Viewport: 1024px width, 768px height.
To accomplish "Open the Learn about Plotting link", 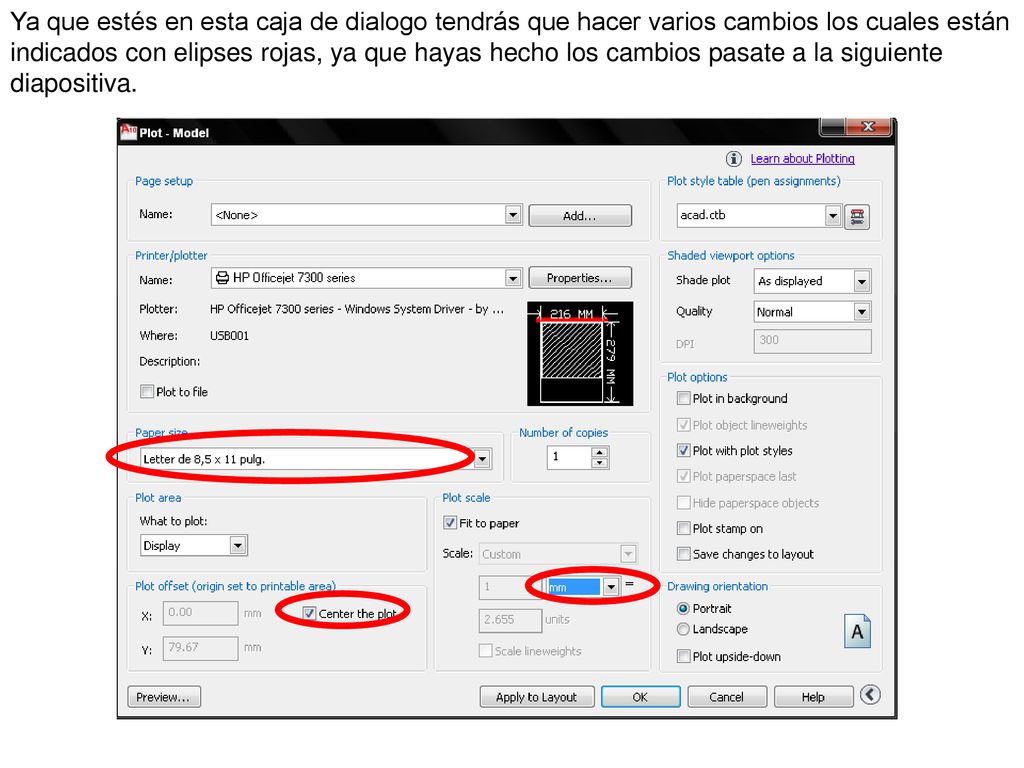I will [803, 159].
